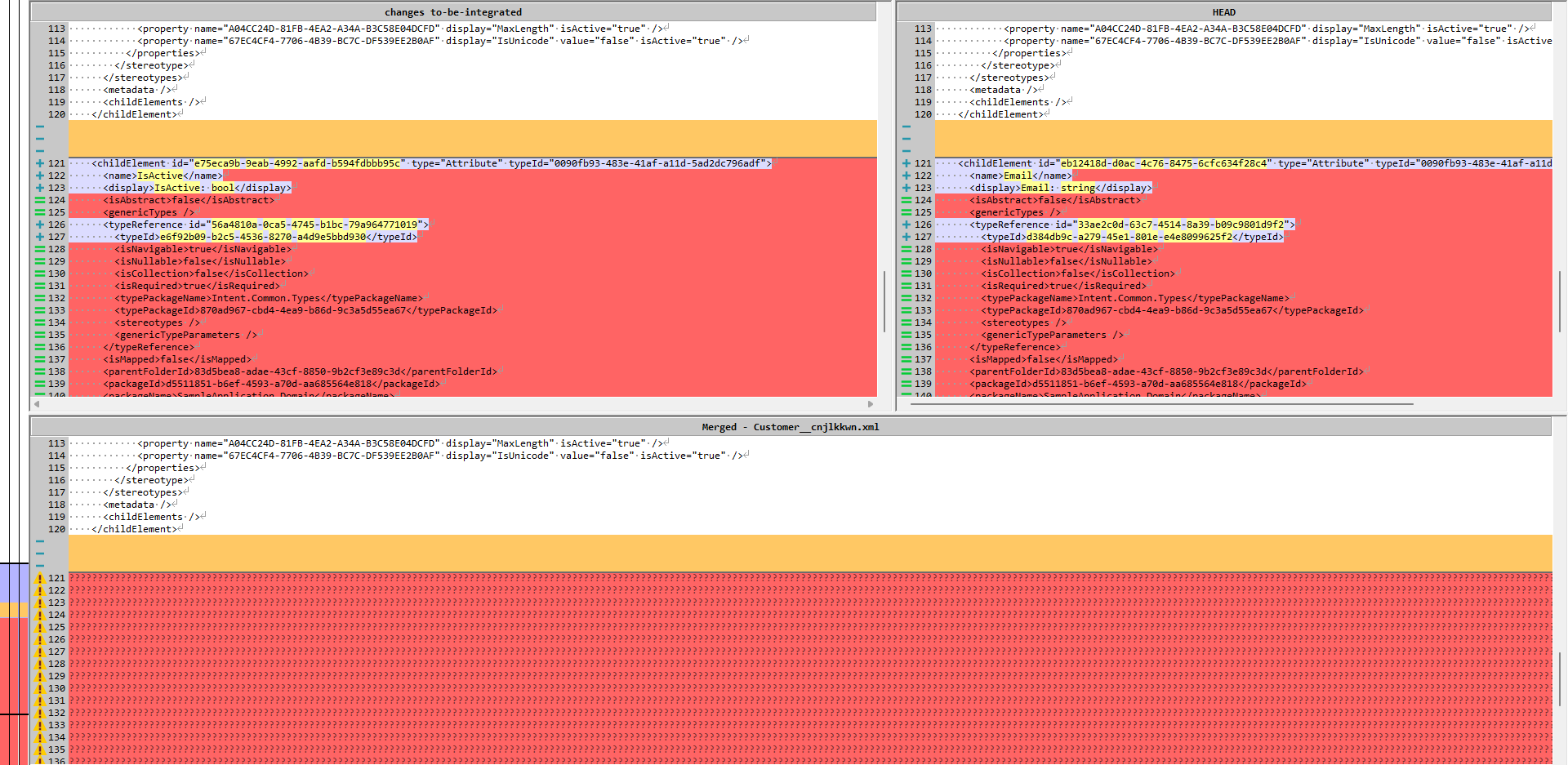Click the plus marker on line 127 in HEAD pane
Screen dimensions: 1568x765
(906, 237)
